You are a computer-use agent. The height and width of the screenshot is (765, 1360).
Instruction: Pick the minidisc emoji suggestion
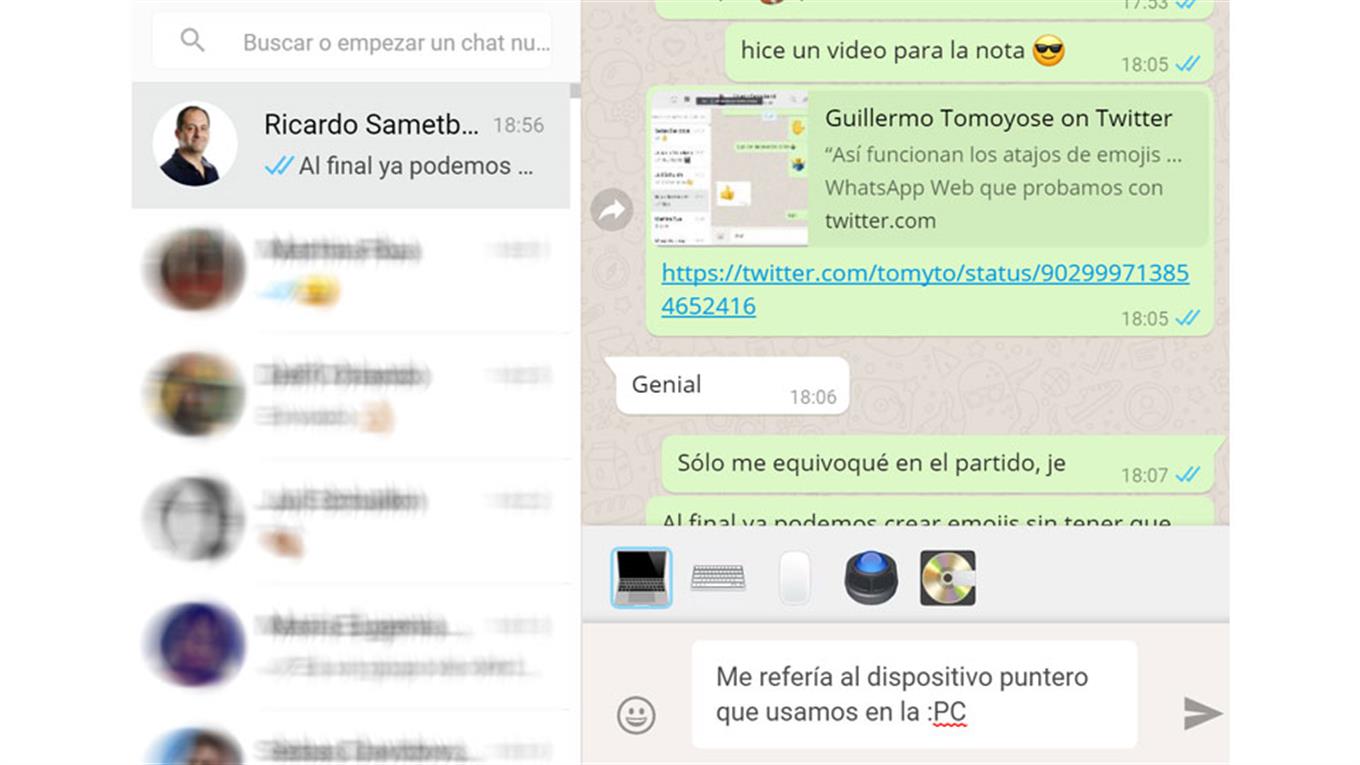tap(947, 578)
